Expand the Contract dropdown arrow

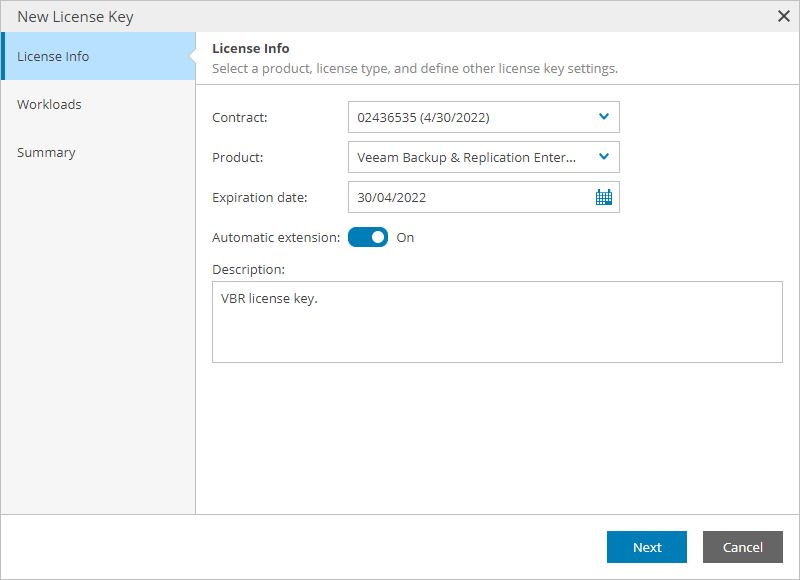603,117
